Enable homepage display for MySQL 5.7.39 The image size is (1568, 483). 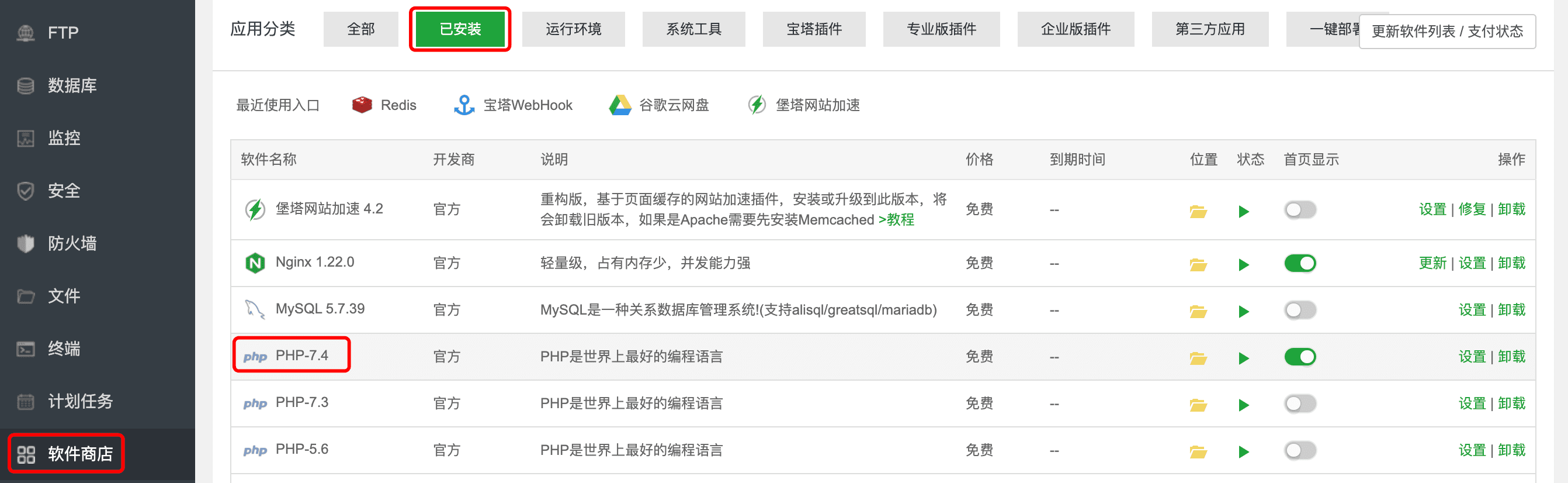1300,310
